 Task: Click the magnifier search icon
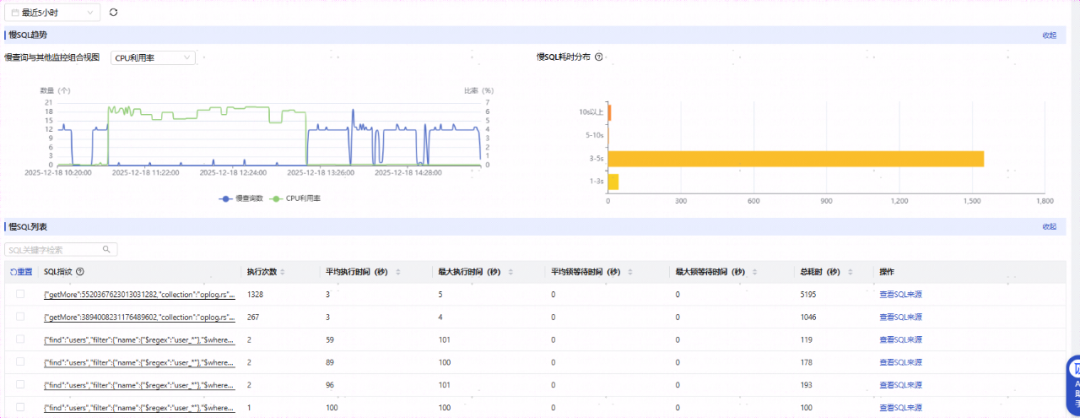(x=106, y=249)
